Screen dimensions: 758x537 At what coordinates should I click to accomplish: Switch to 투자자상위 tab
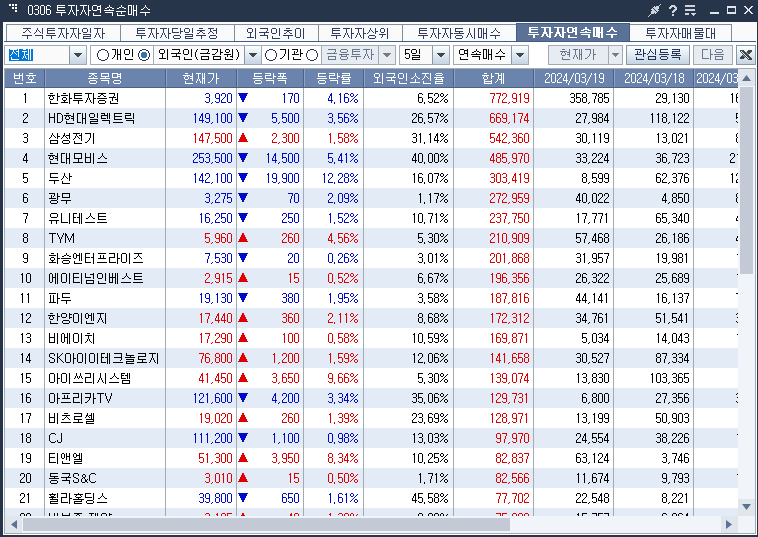(360, 33)
